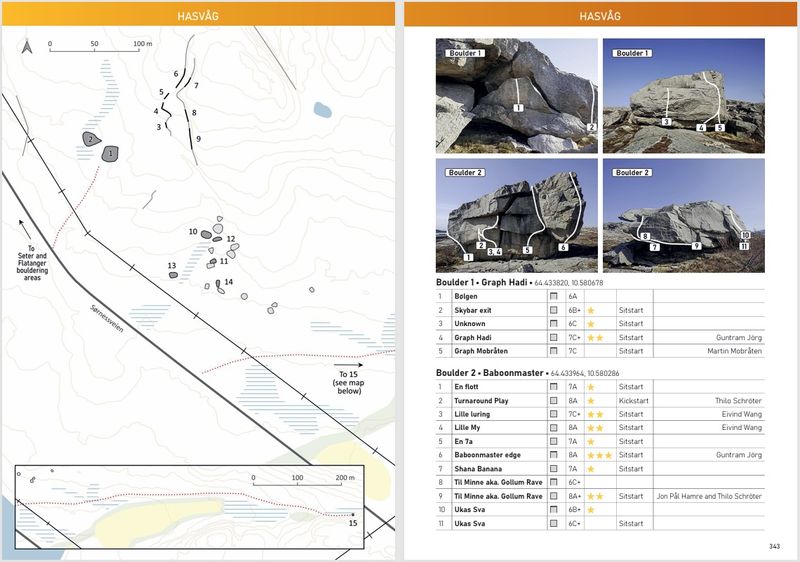Click the HASVÅG header on the left page
Image resolution: width=800 pixels, height=562 pixels.
[198, 16]
